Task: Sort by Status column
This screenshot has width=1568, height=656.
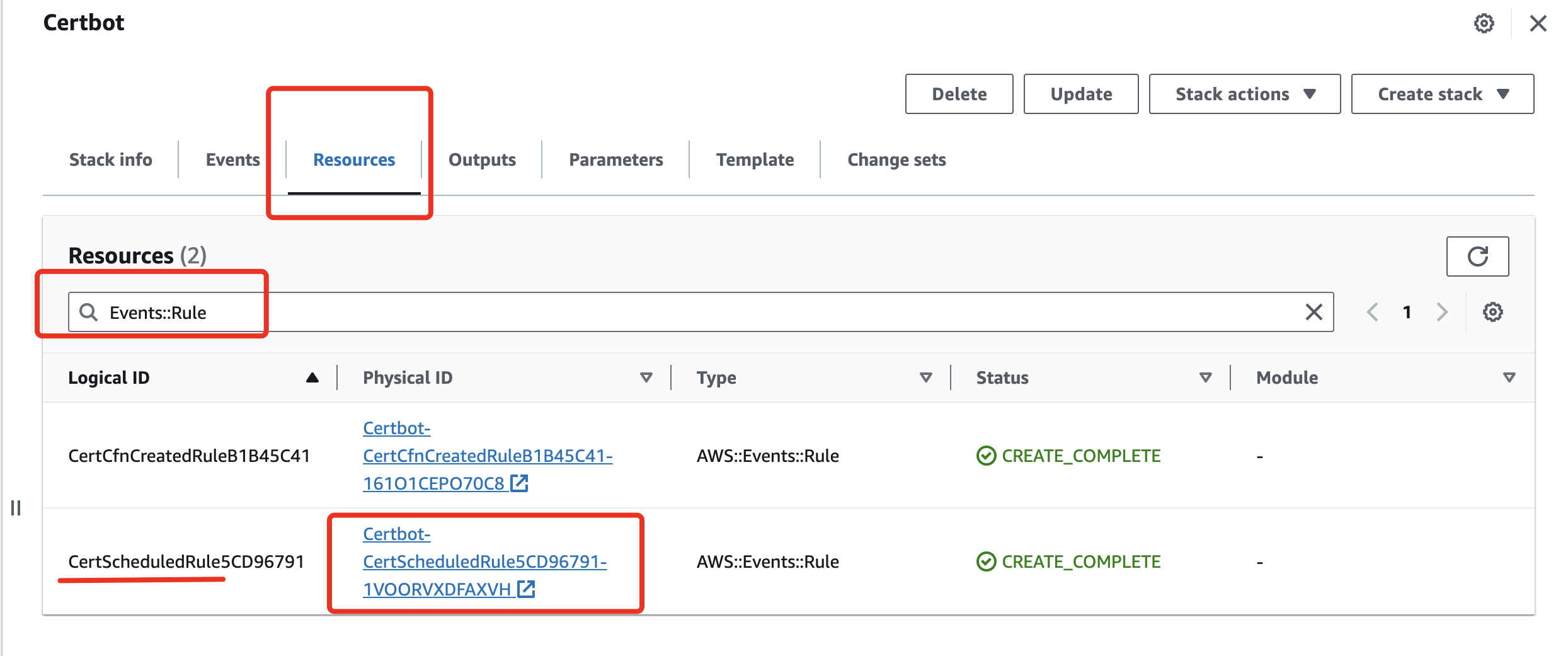Action: (1205, 377)
